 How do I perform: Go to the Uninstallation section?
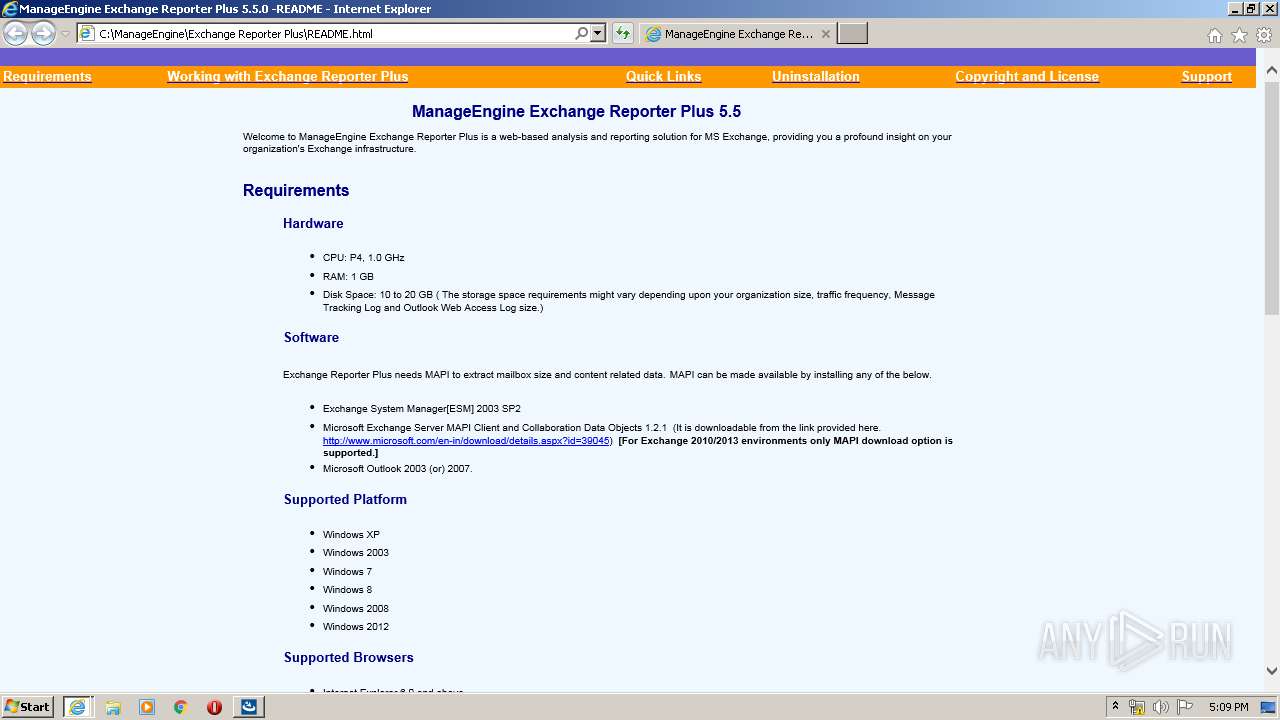pos(816,77)
